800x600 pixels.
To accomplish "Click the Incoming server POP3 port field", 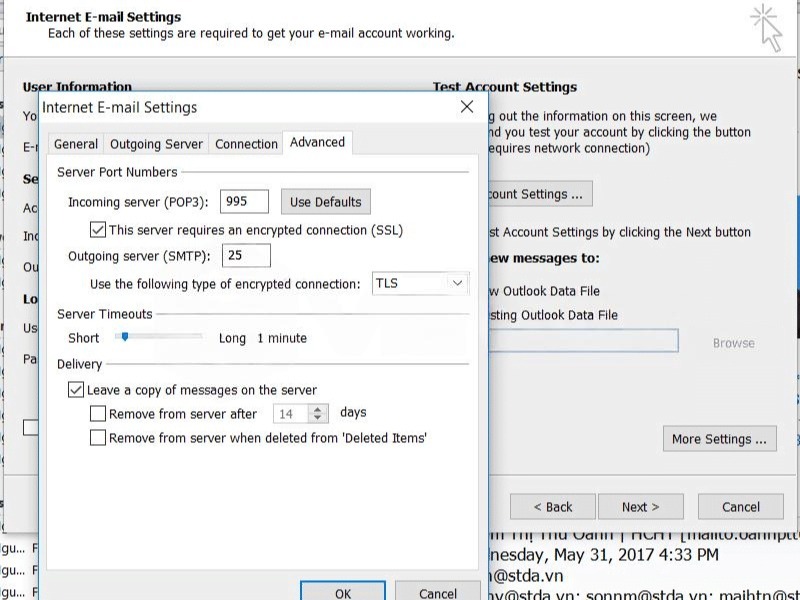I will [x=244, y=201].
